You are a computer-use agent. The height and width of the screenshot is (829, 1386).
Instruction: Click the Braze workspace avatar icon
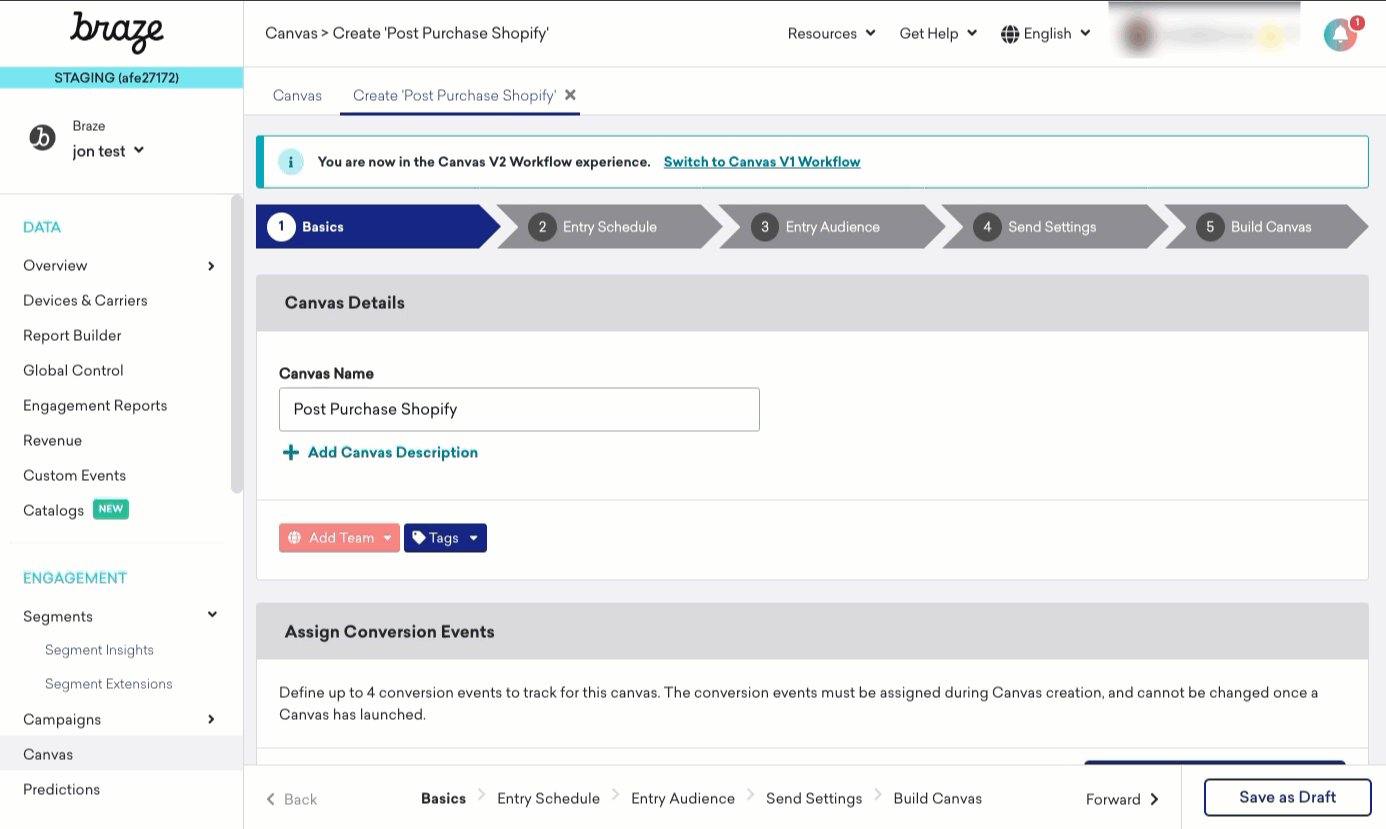coord(42,138)
